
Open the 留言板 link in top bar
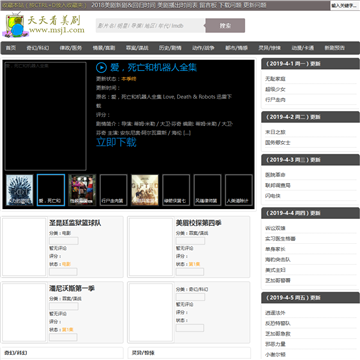(208, 5)
